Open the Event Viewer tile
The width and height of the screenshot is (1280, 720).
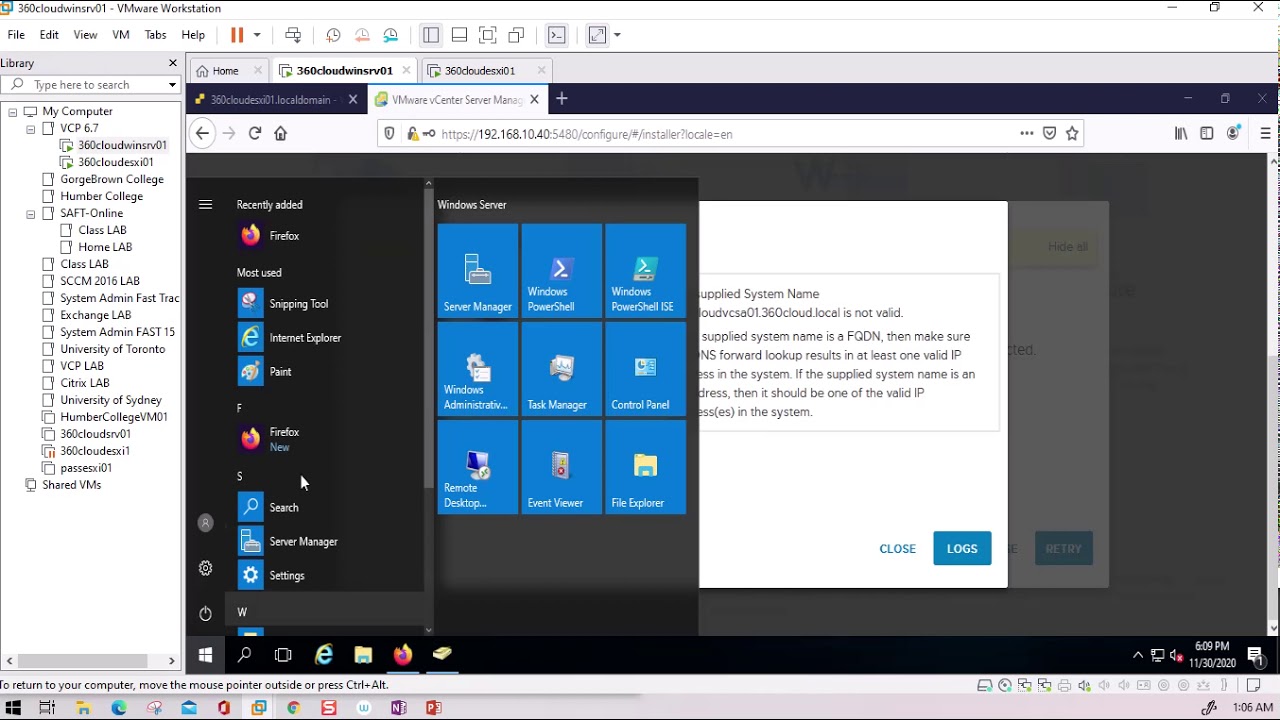coord(562,467)
